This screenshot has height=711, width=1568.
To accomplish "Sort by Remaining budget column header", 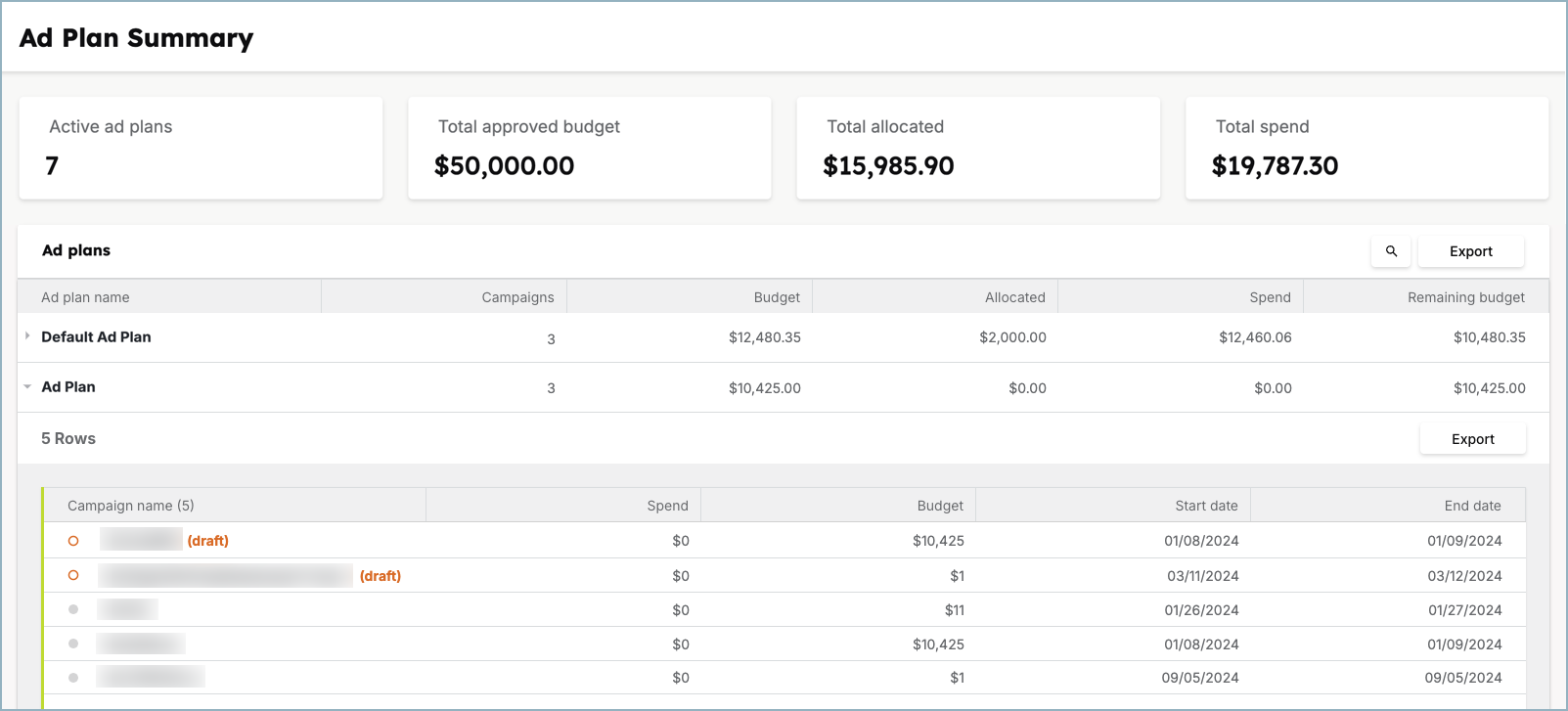I will tap(1466, 297).
